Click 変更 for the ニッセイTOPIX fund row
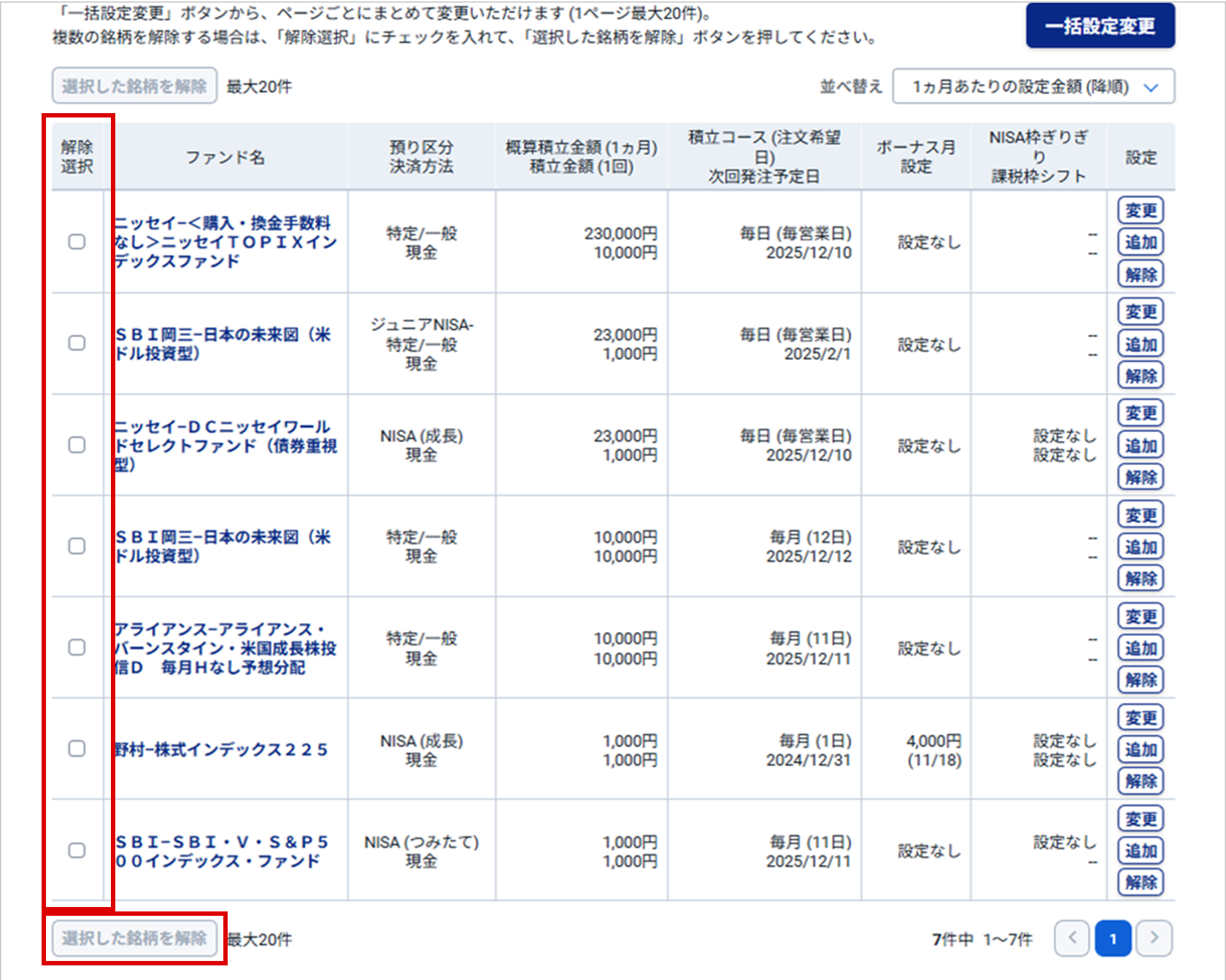Viewport: 1226px width, 980px height. pyautogui.click(x=1140, y=211)
